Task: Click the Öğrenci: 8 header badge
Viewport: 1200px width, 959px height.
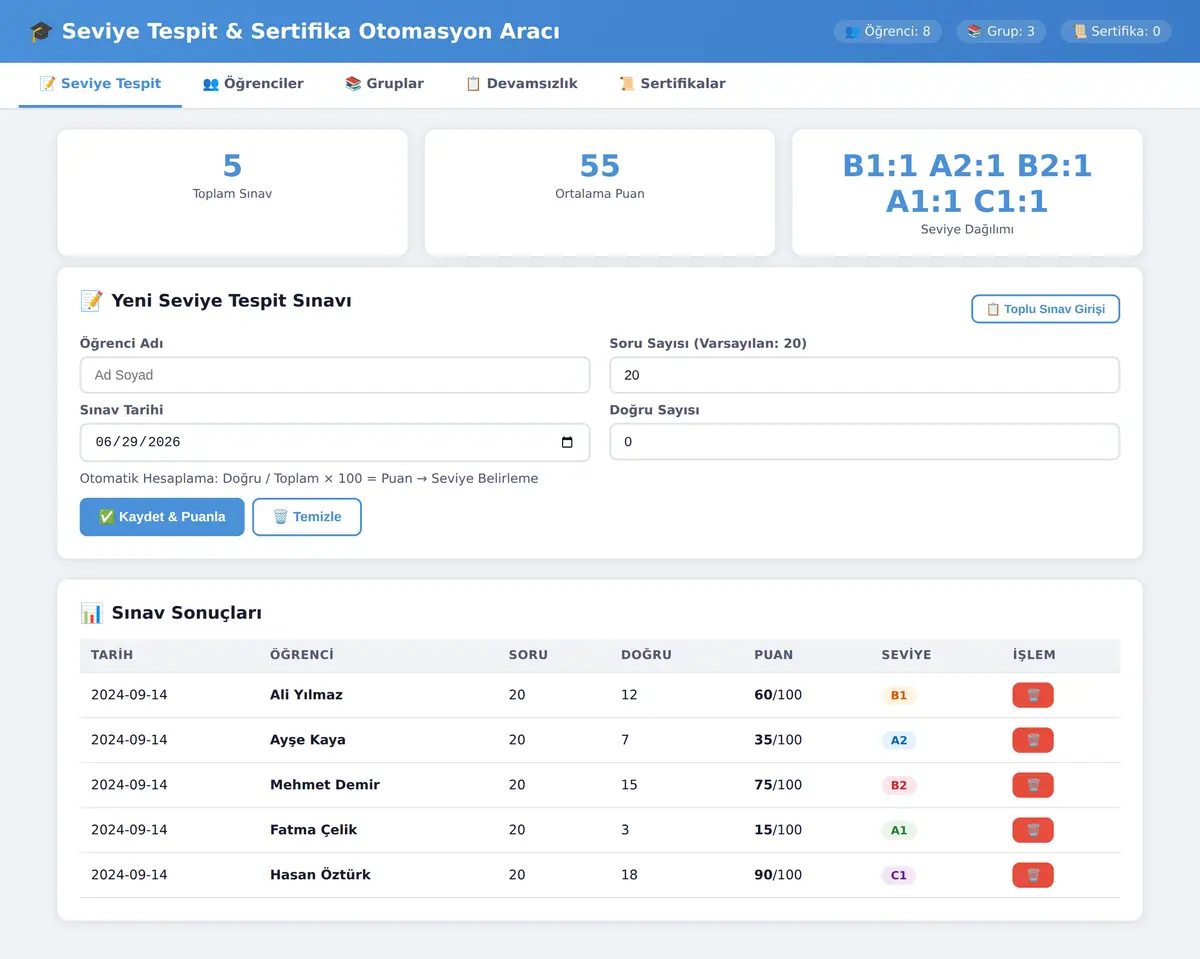Action: 888,31
